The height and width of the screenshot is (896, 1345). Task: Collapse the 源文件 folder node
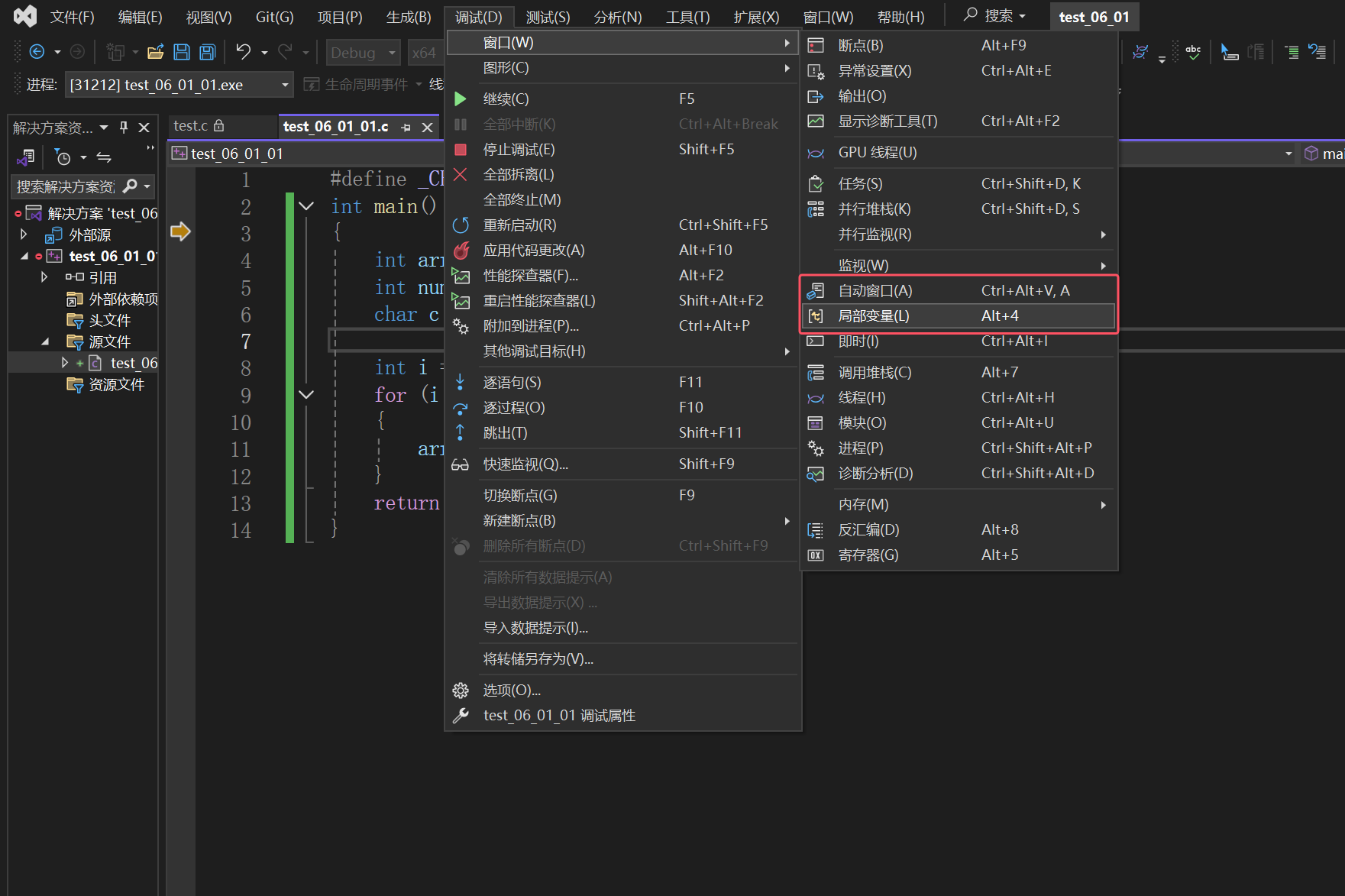click(45, 341)
